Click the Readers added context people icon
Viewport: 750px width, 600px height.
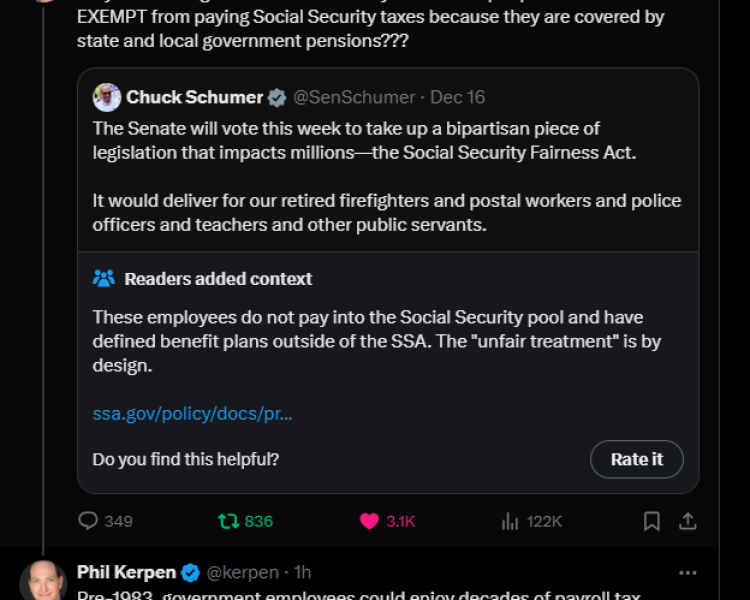coord(104,279)
